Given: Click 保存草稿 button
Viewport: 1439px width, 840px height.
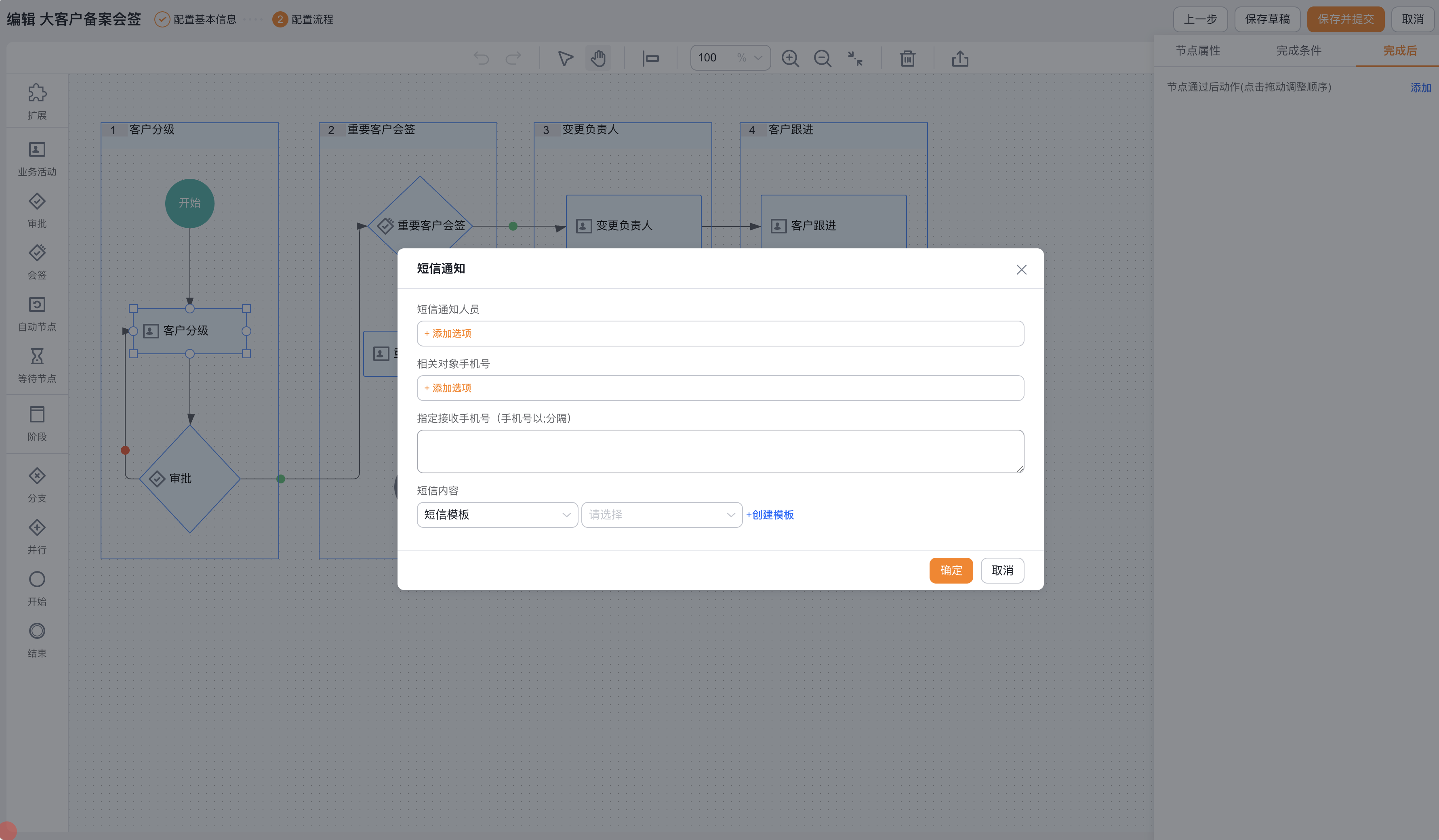Looking at the screenshot, I should pyautogui.click(x=1267, y=19).
